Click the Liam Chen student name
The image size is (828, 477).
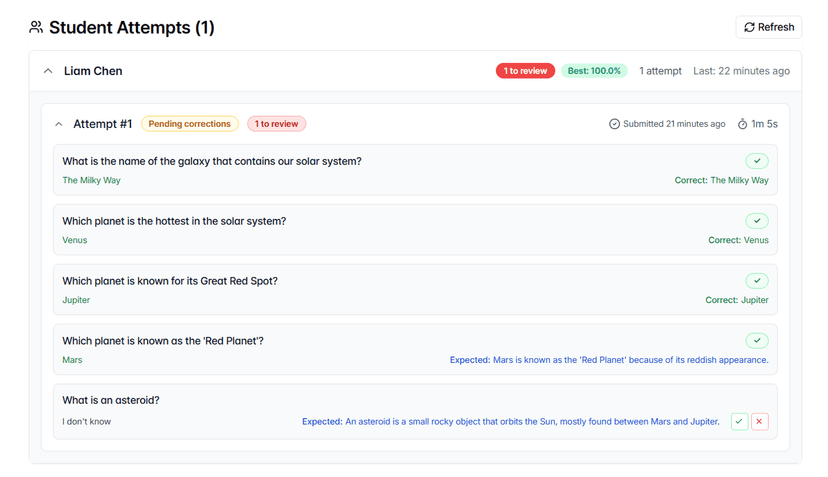pyautogui.click(x=93, y=71)
